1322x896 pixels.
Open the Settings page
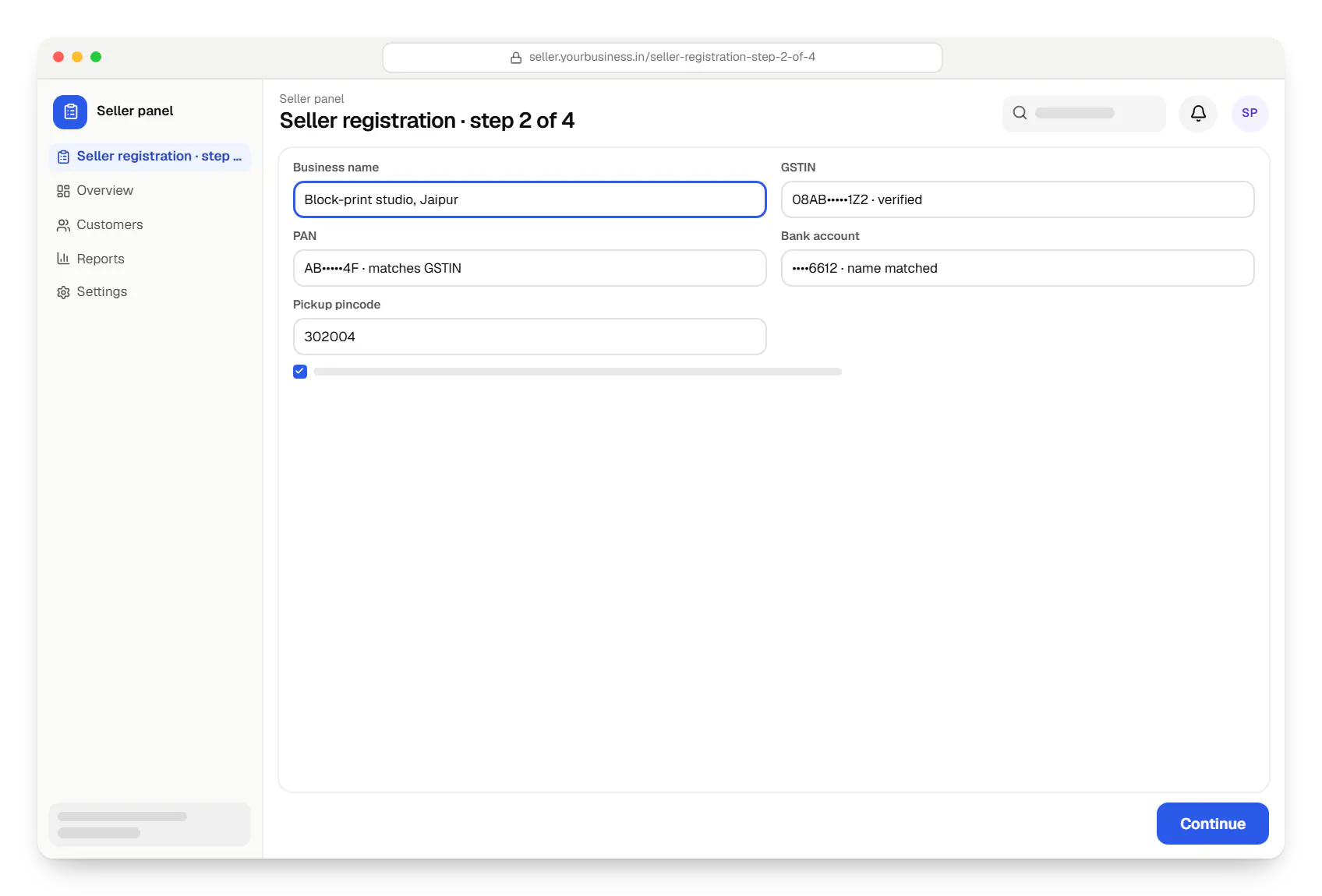(150, 292)
